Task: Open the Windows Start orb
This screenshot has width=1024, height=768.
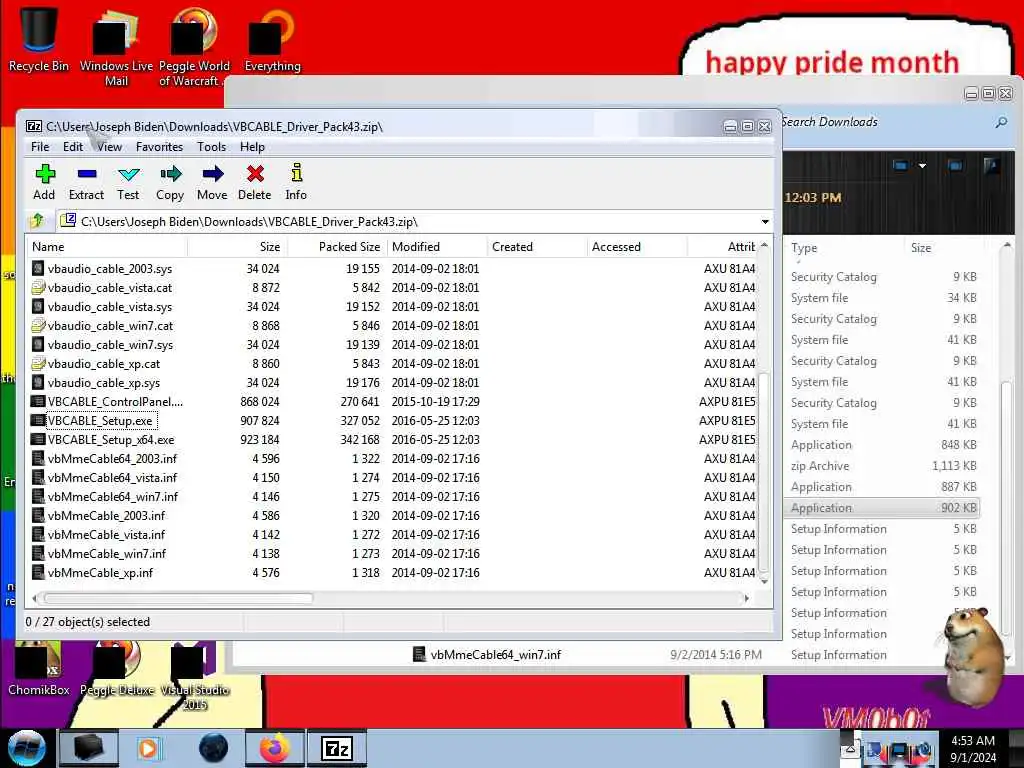Action: (x=26, y=748)
